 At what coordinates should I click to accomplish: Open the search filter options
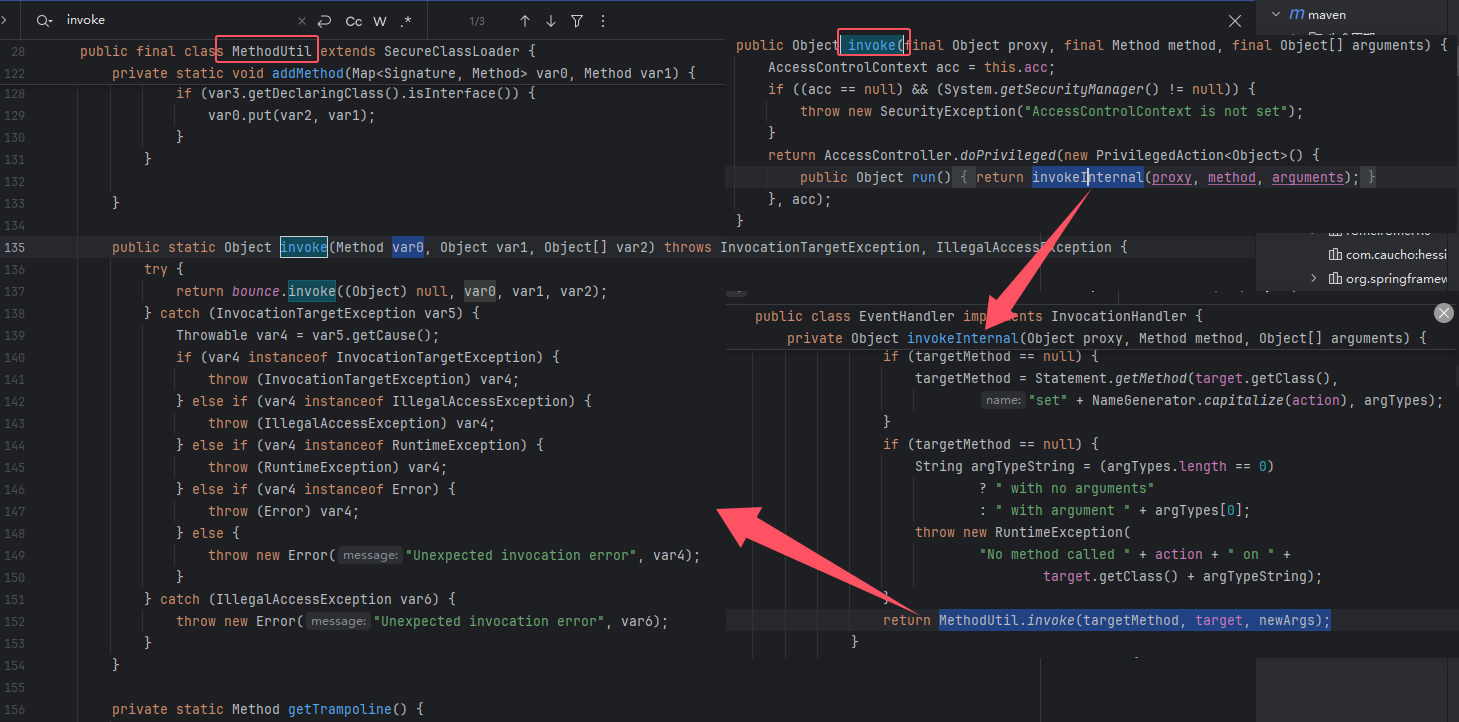click(x=577, y=21)
